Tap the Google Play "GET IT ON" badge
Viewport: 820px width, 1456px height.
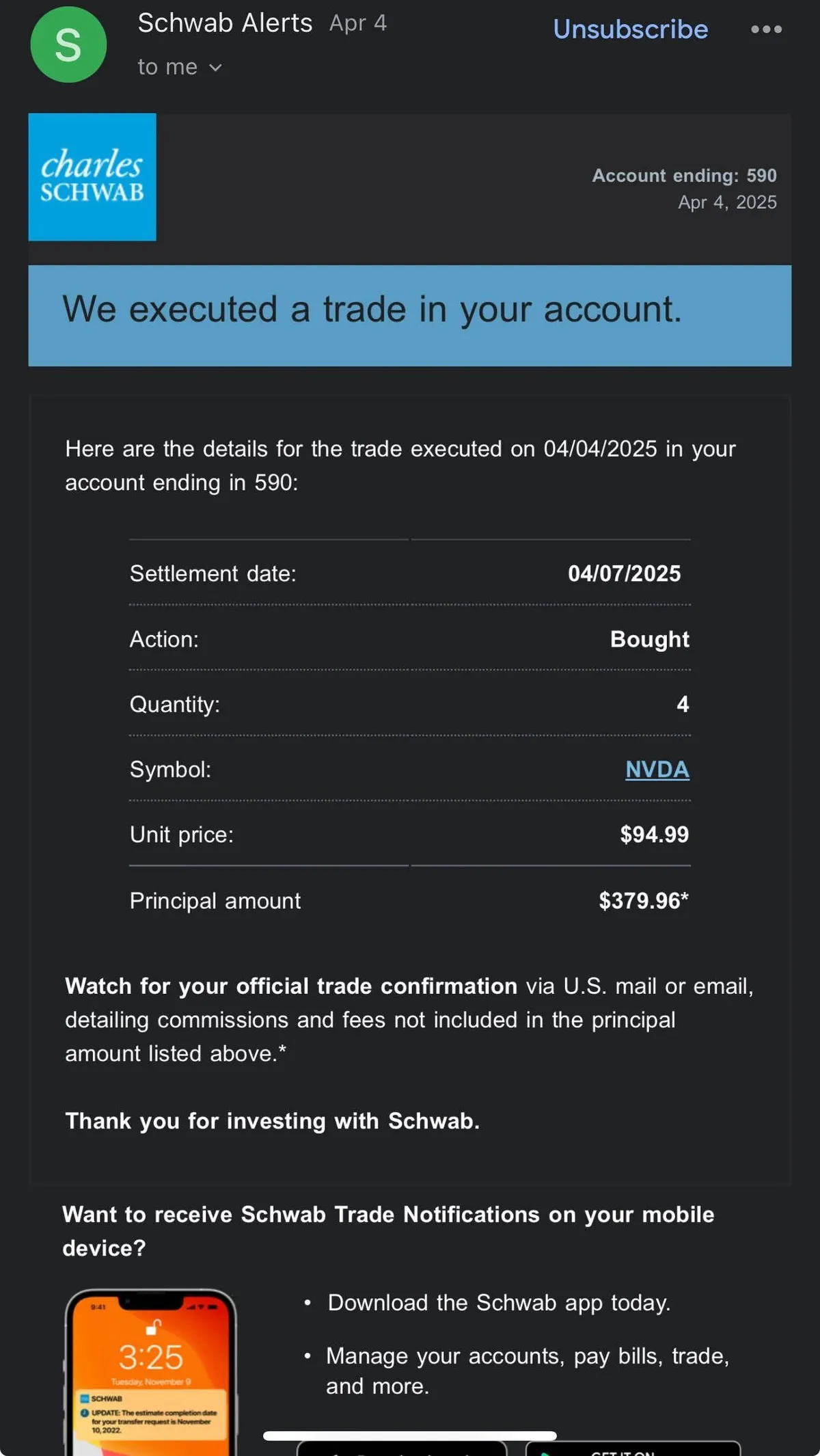point(632,1448)
